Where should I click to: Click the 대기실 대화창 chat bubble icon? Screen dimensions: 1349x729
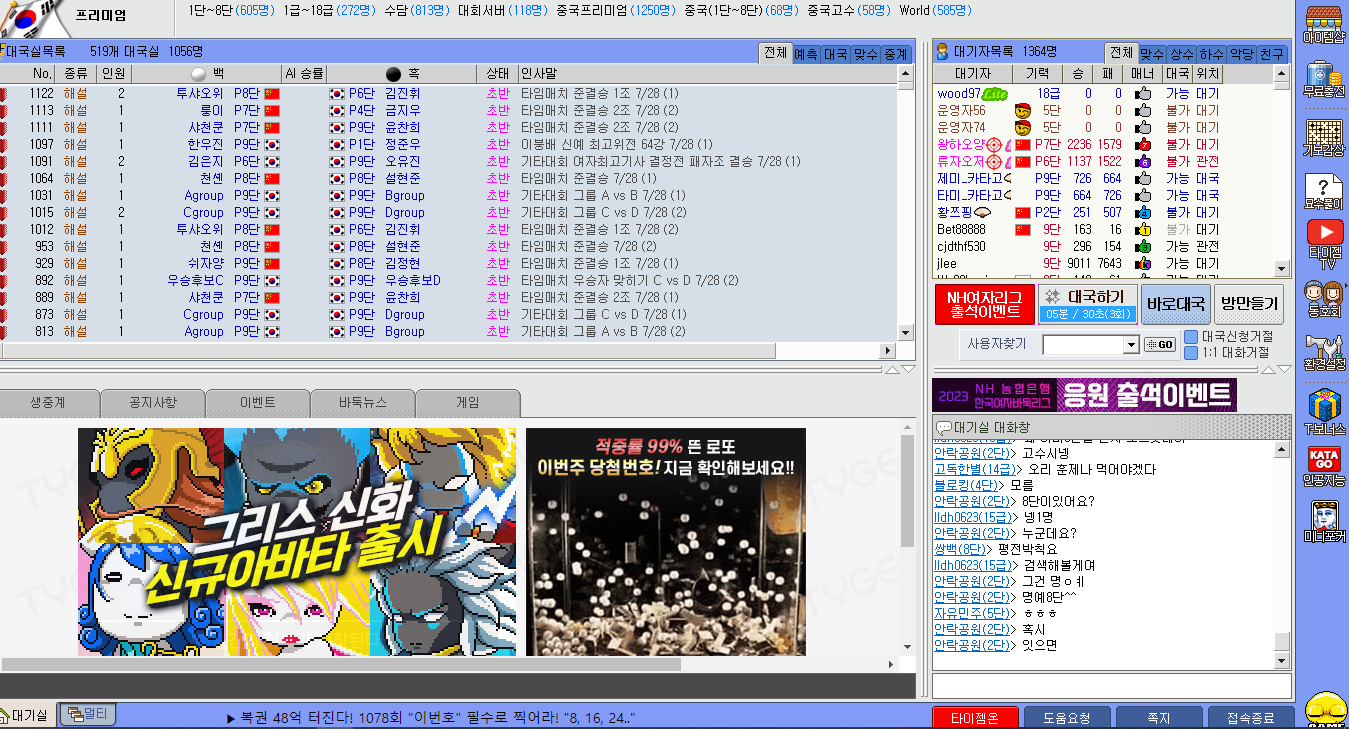click(943, 428)
